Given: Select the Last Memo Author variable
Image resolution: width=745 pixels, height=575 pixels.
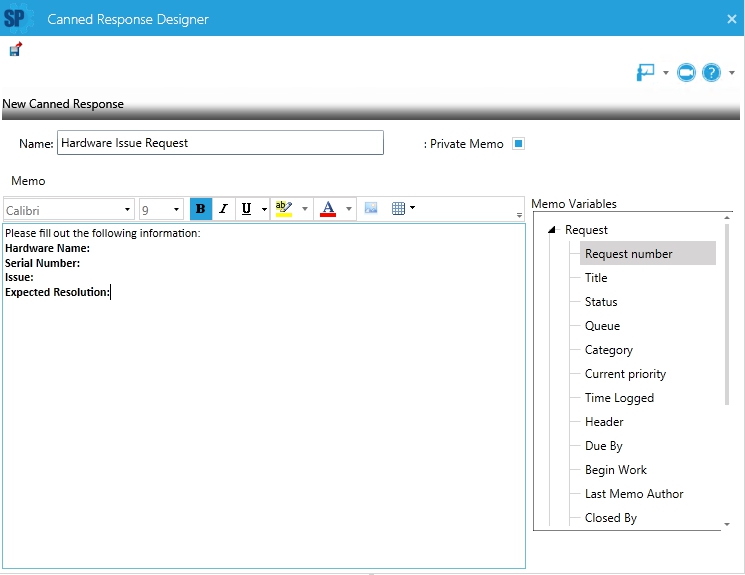Looking at the screenshot, I should (634, 494).
